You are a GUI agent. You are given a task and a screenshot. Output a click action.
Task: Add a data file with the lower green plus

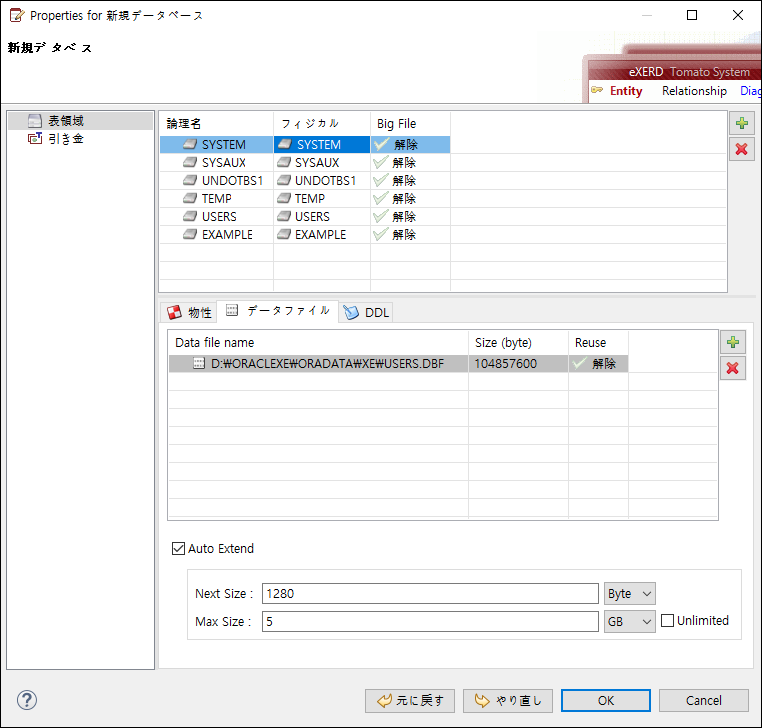[733, 342]
